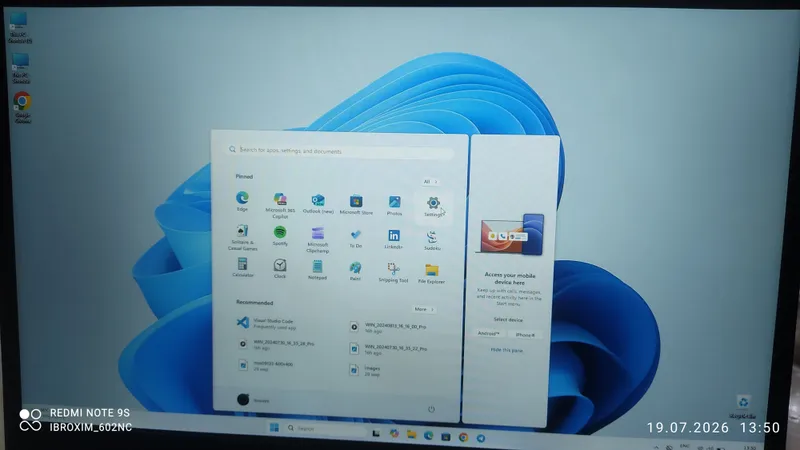
Task: Open Outlook (new) pinned app
Action: click(318, 204)
